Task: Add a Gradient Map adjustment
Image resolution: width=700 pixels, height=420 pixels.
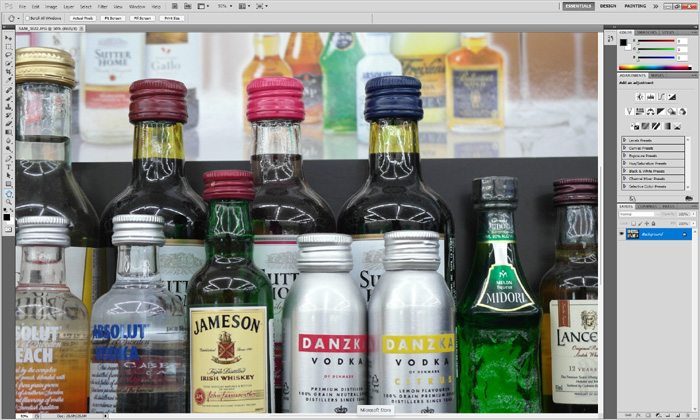Action: [667, 127]
